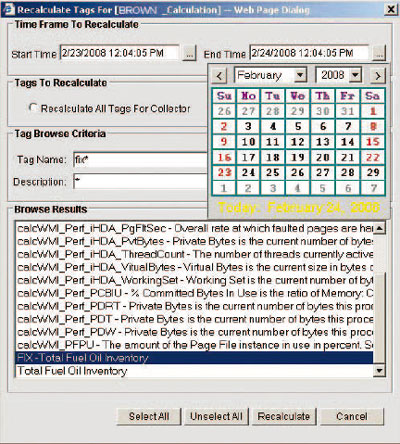Screen dimensions: 400x444
Task: Click the Select All button
Action: tap(149, 416)
